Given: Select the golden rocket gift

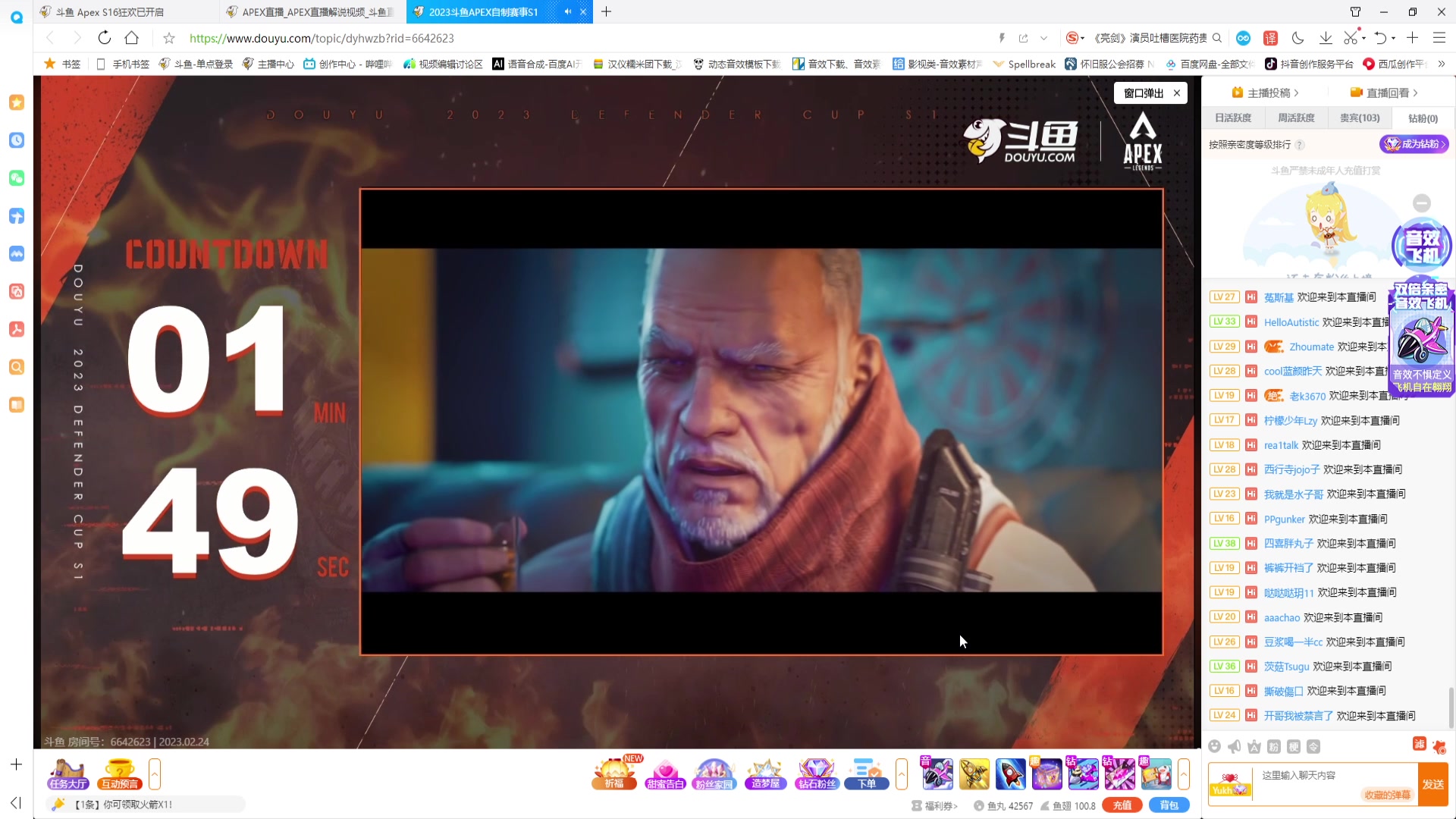Looking at the screenshot, I should [974, 773].
